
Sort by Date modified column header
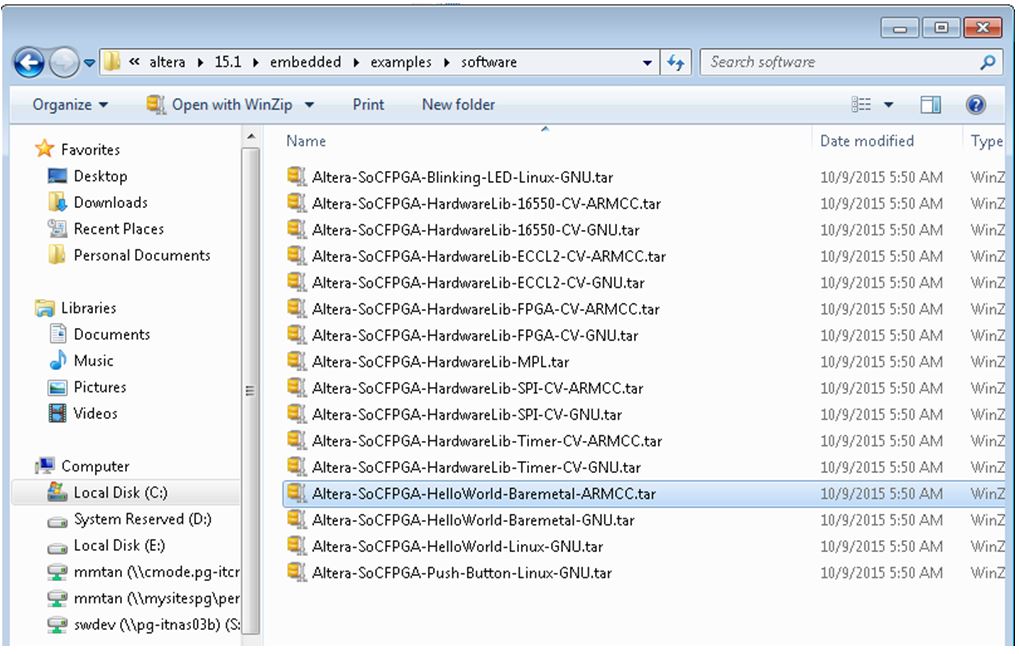point(867,141)
